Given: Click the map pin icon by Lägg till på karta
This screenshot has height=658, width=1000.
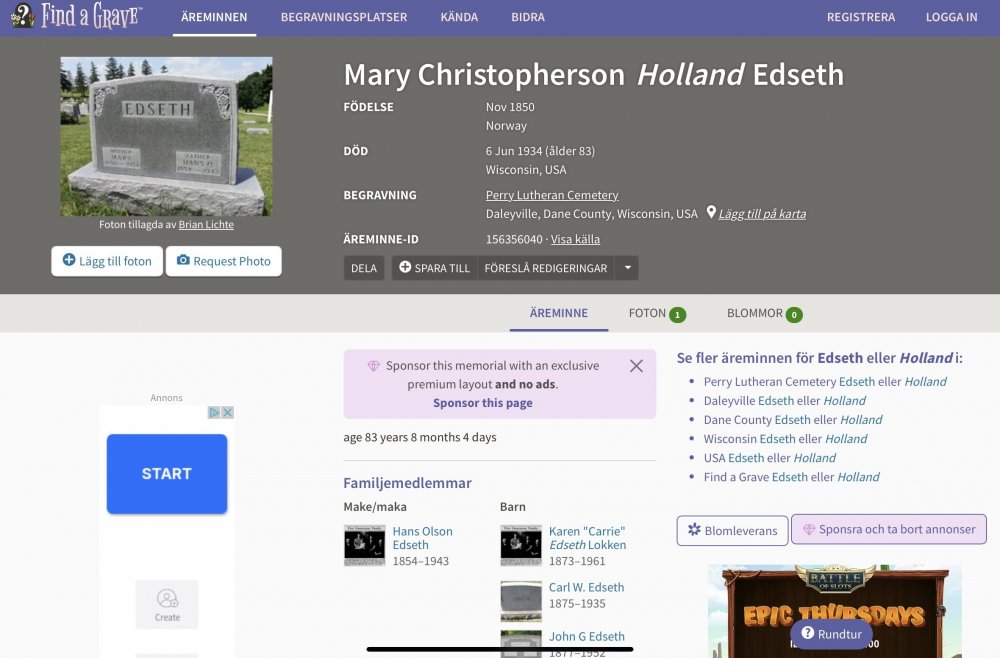Looking at the screenshot, I should pos(711,213).
